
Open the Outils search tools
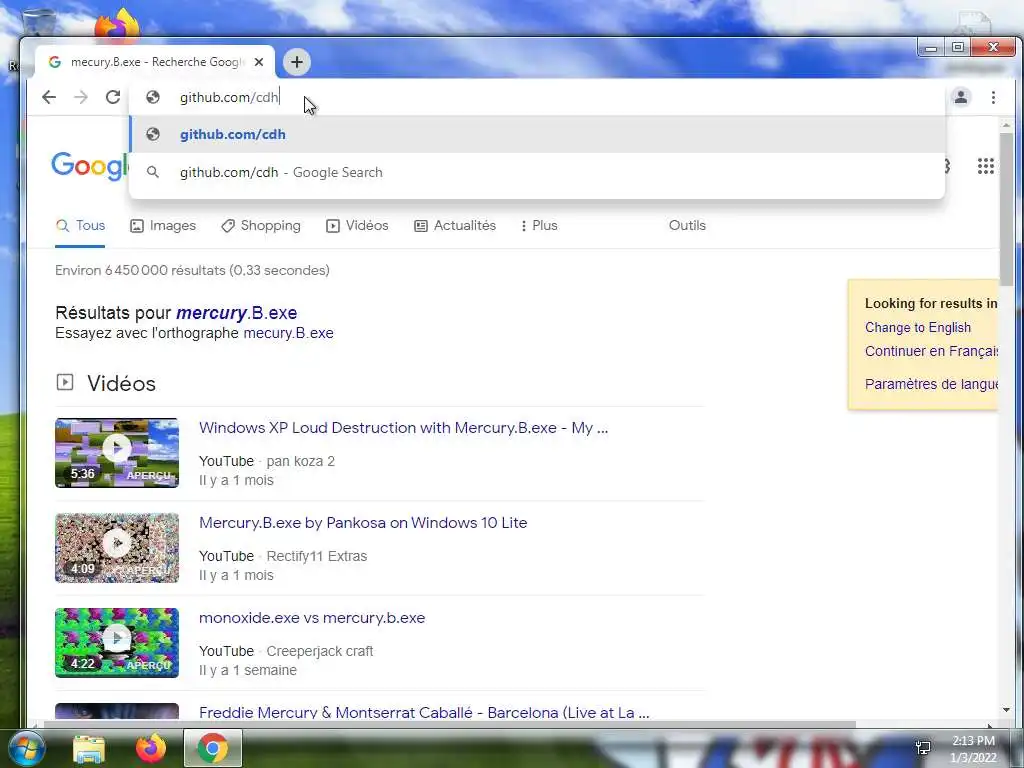point(687,226)
